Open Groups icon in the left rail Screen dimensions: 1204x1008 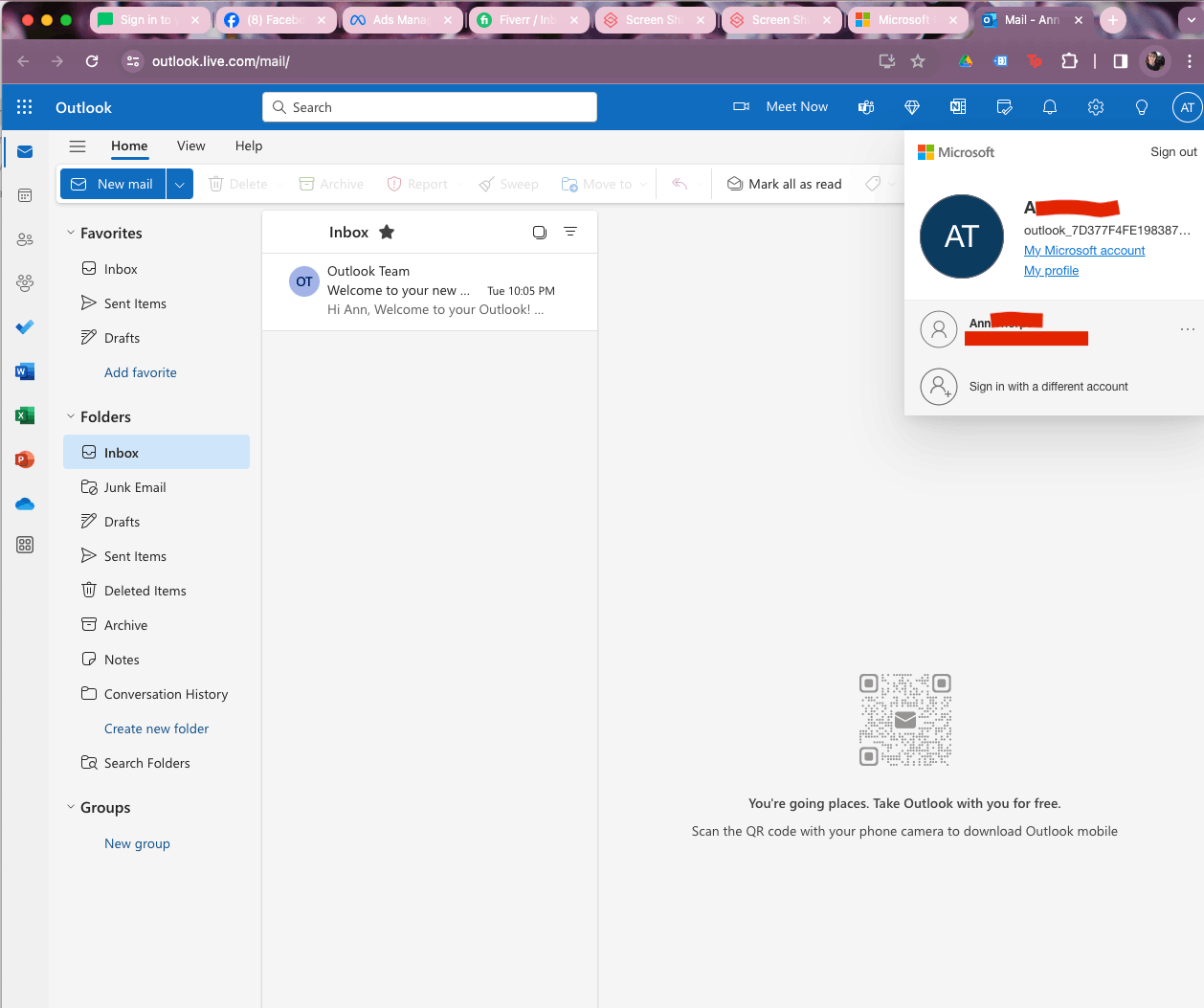click(25, 282)
